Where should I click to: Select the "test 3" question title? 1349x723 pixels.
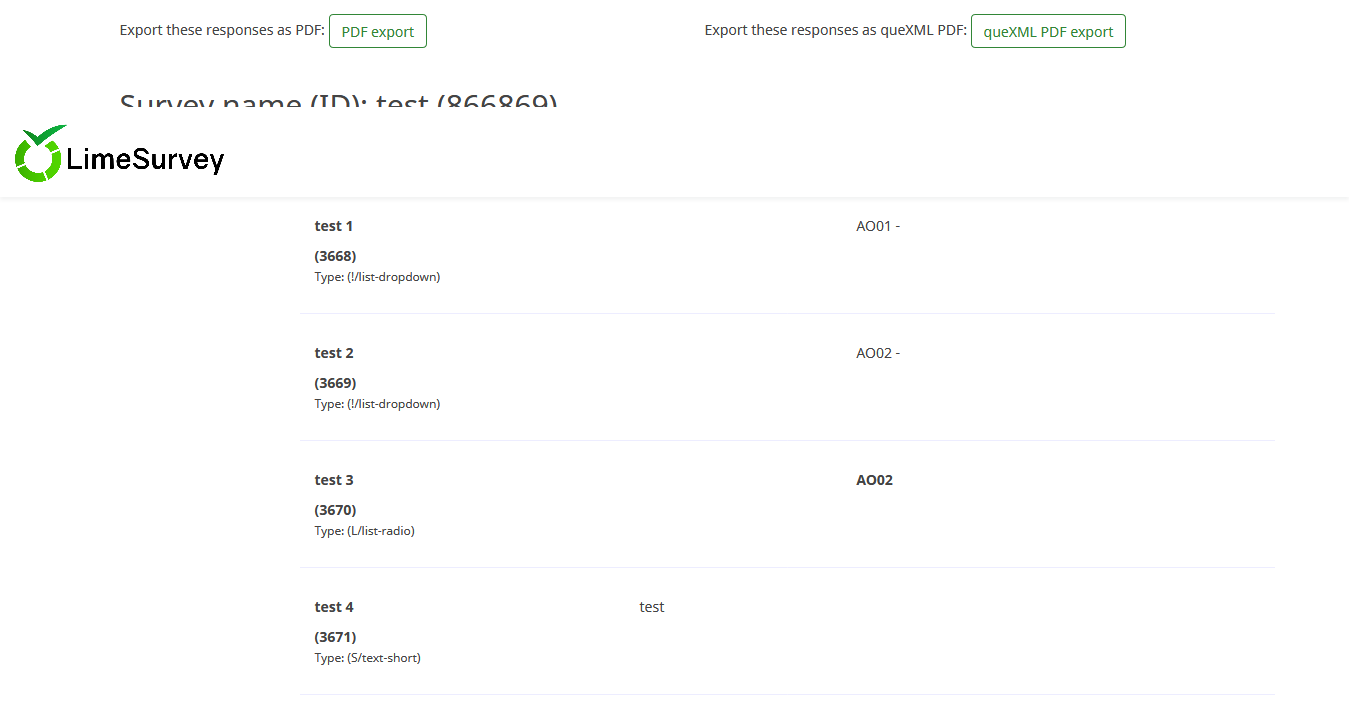point(334,480)
